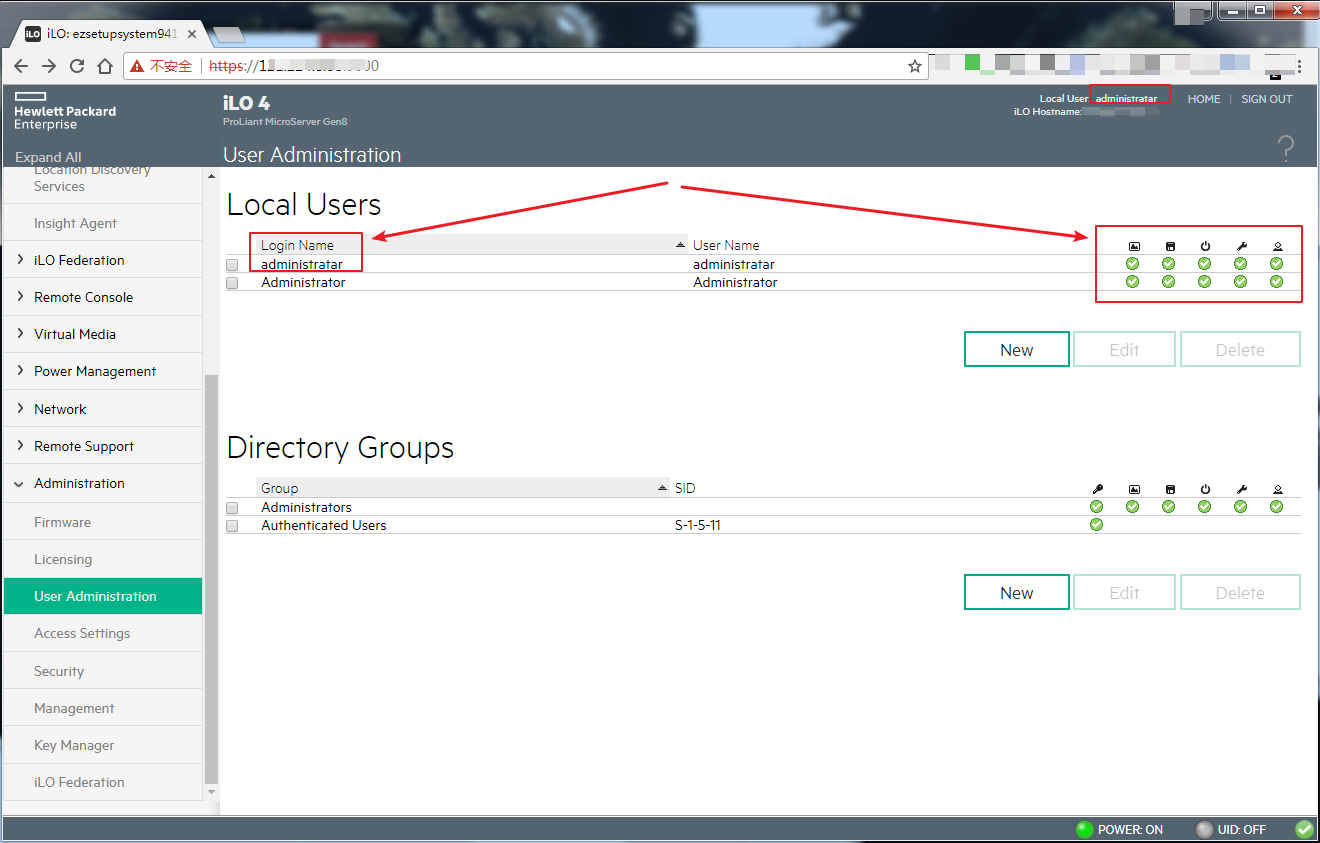Click the SIGN OUT link

click(x=1266, y=99)
